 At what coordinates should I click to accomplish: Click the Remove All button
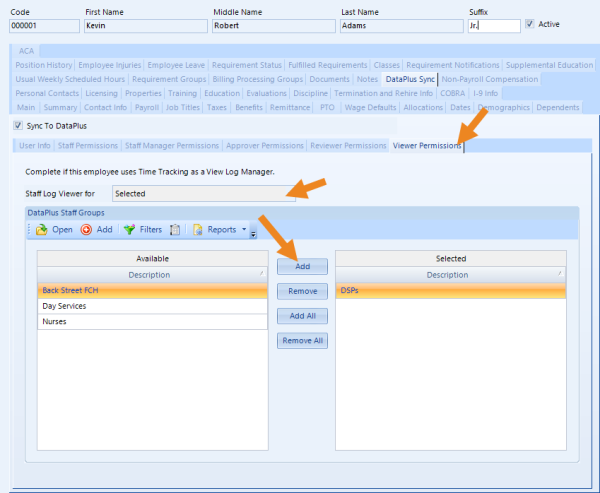302,341
